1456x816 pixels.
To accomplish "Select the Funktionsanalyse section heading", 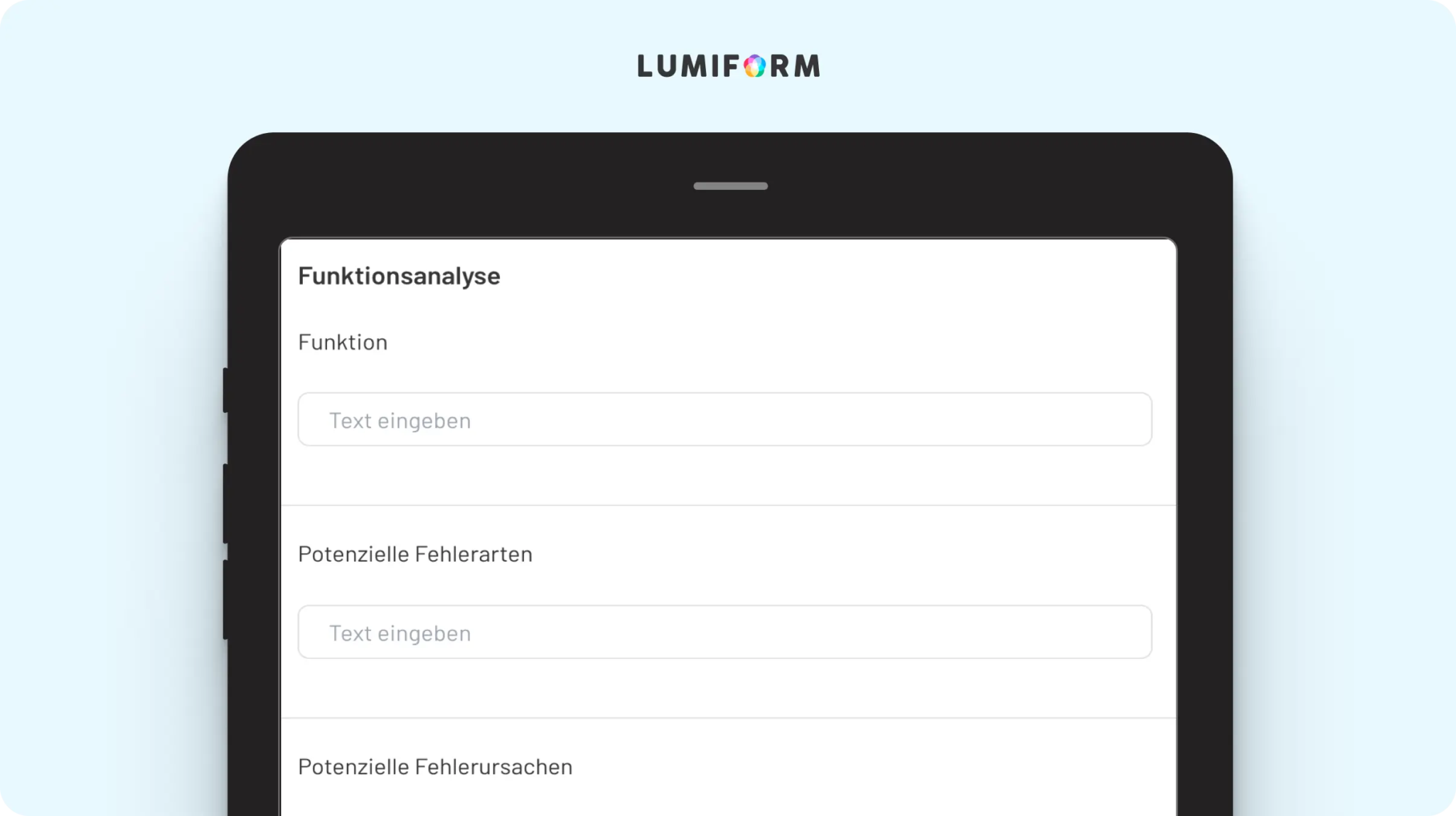I will coord(399,276).
